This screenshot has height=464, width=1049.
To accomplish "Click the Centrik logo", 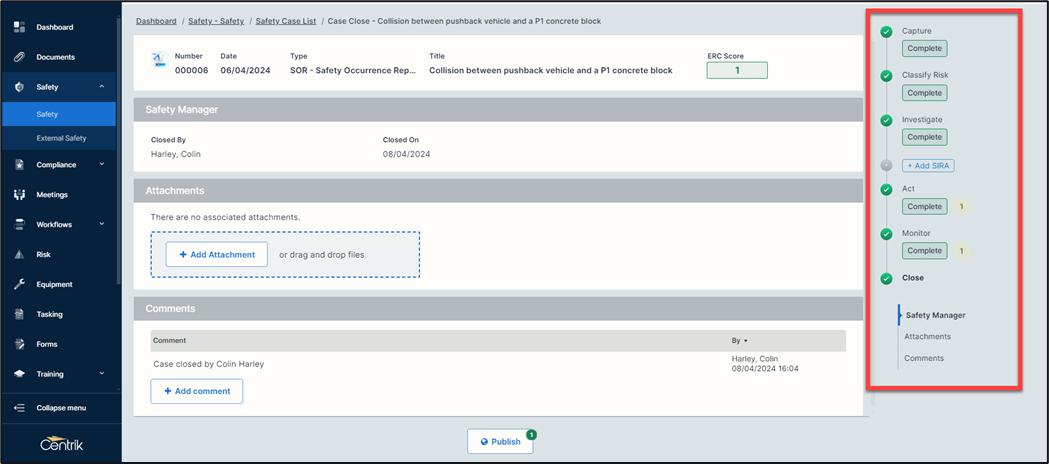I will [60, 443].
